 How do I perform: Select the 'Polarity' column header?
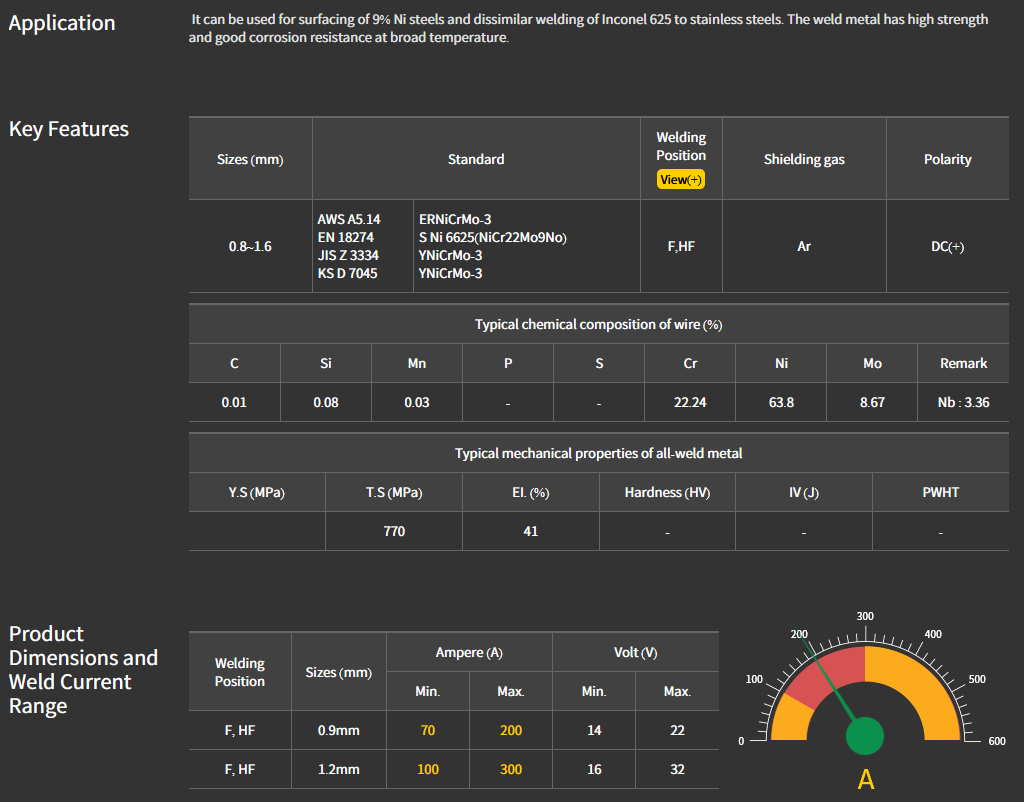coord(947,159)
